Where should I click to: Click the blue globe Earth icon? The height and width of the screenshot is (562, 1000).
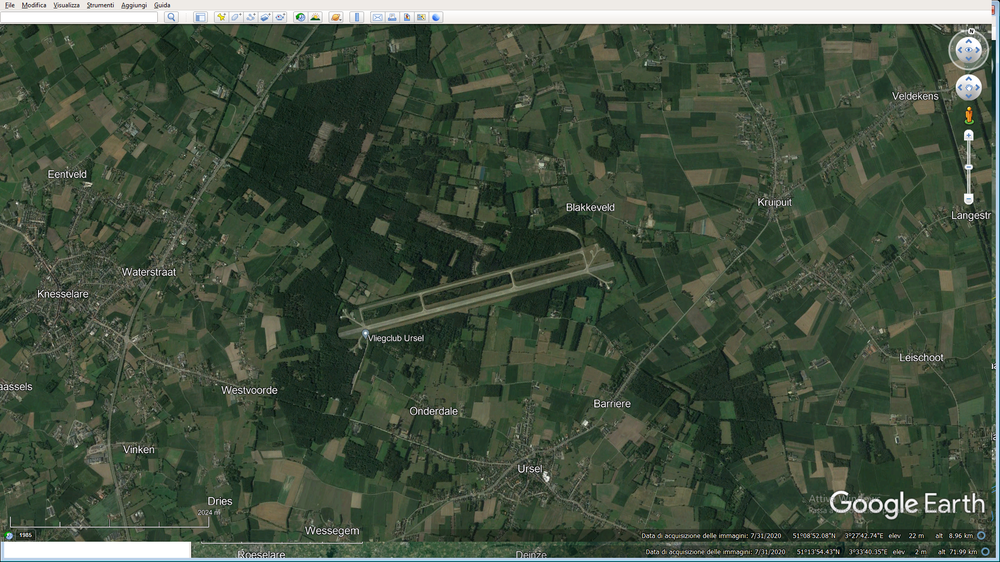tap(436, 17)
